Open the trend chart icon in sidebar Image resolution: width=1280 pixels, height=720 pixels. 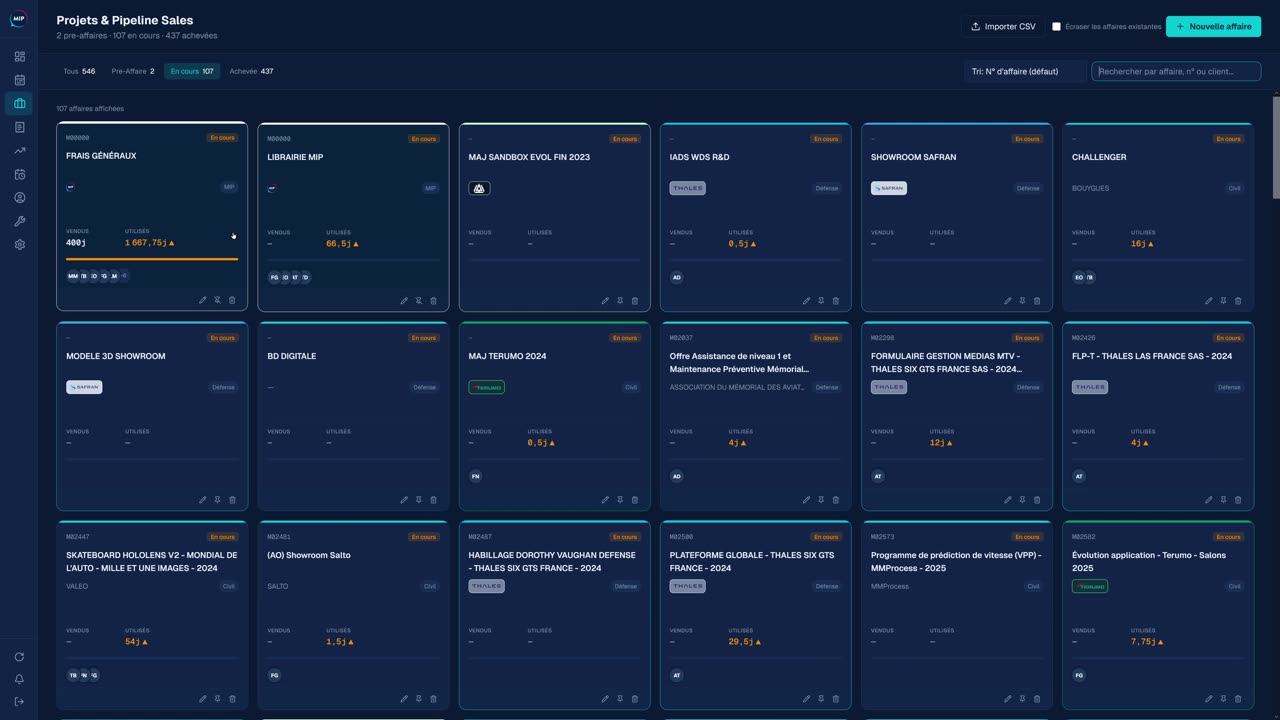point(19,151)
